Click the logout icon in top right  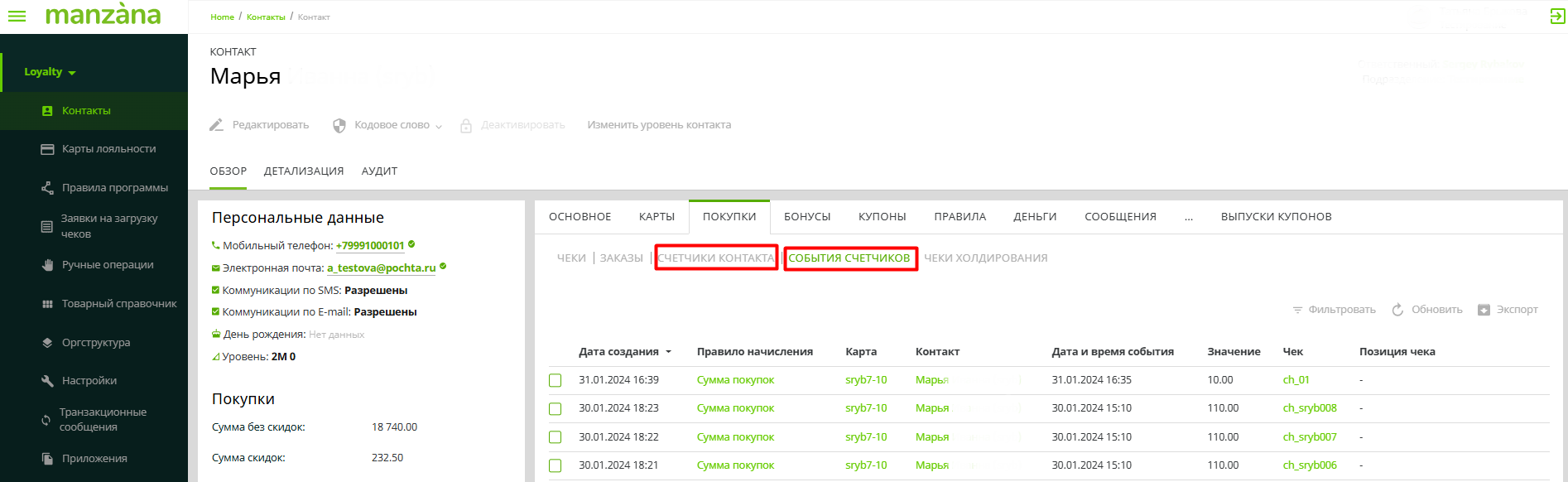point(1557,17)
